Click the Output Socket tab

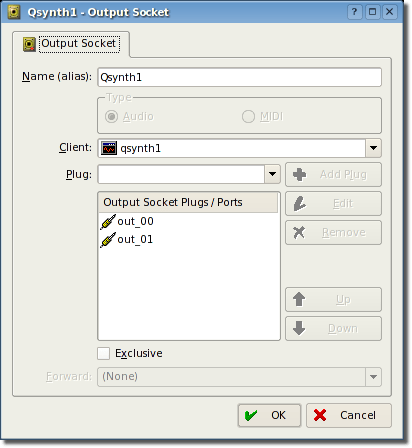[71, 44]
